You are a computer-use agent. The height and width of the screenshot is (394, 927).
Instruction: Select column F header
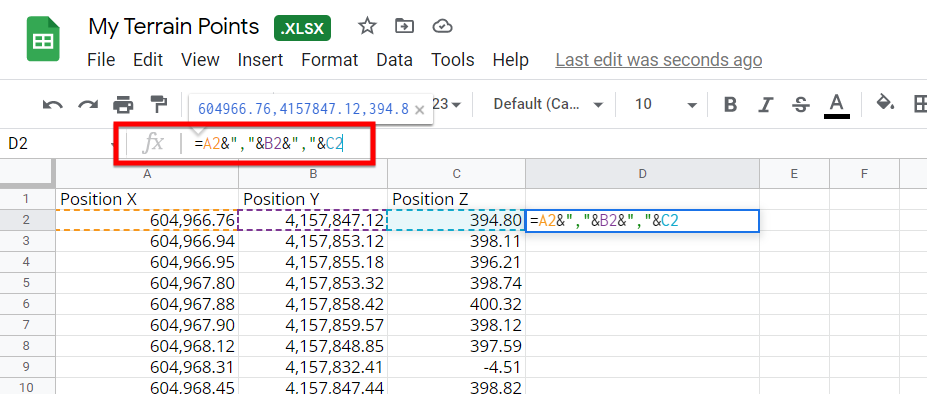coord(864,173)
